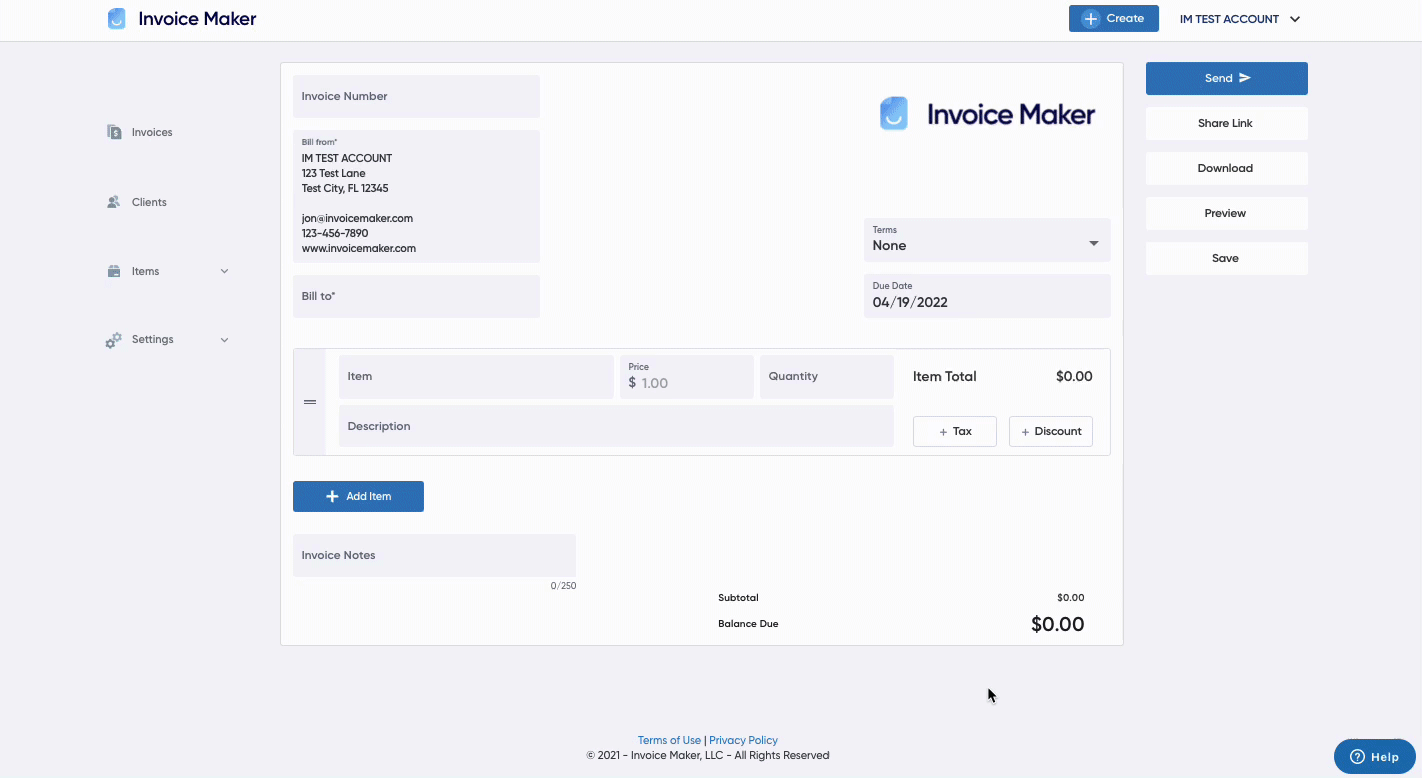This screenshot has width=1422, height=778.
Task: Click the Items box icon in sidebar
Action: click(x=114, y=271)
